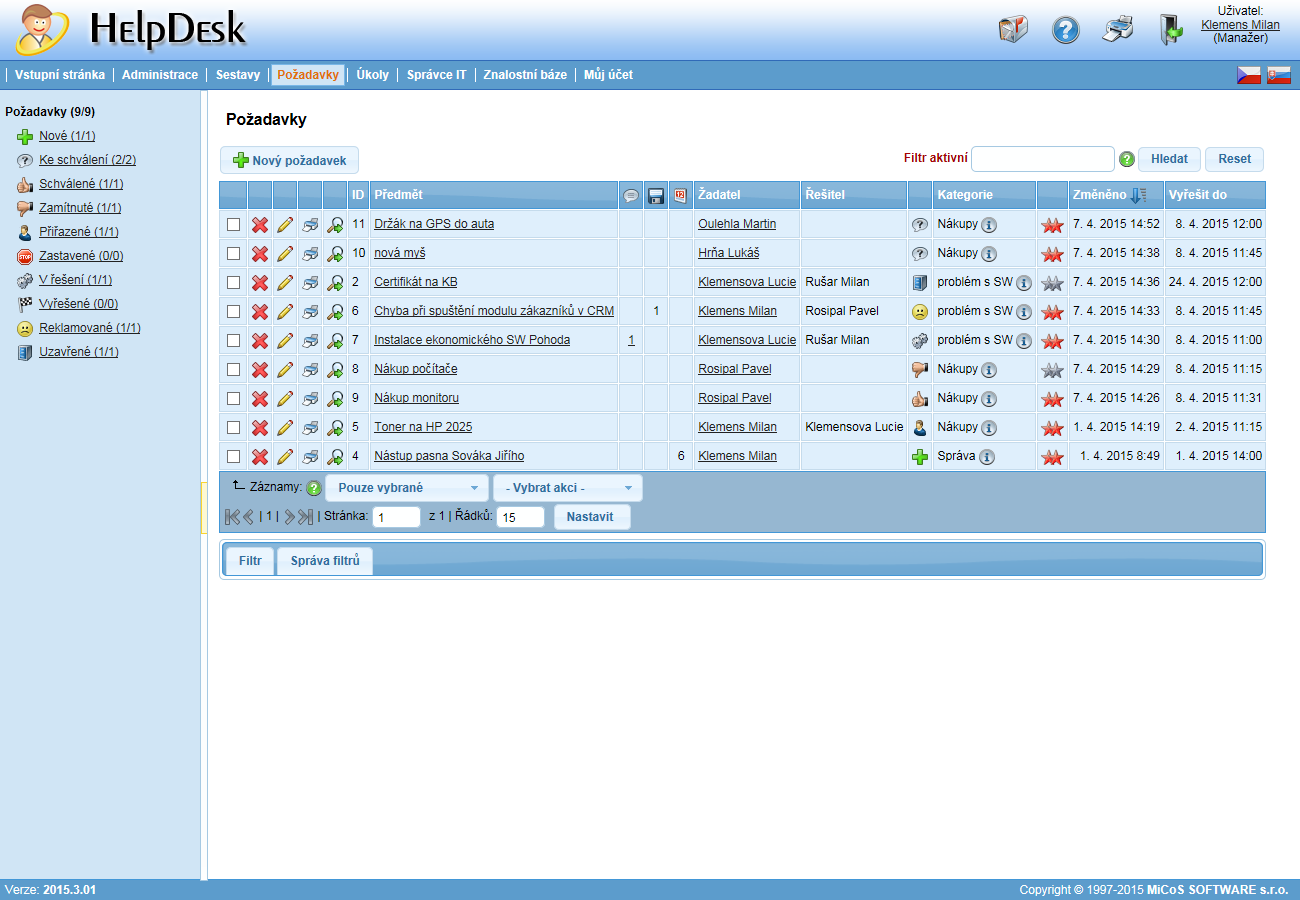Viewport: 1300px width, 900px height.
Task: Open the mailbox icon in the header
Action: [x=1013, y=29]
